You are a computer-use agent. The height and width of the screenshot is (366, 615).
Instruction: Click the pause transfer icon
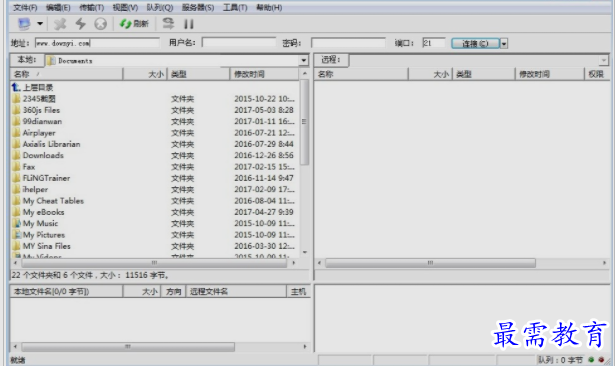(189, 24)
